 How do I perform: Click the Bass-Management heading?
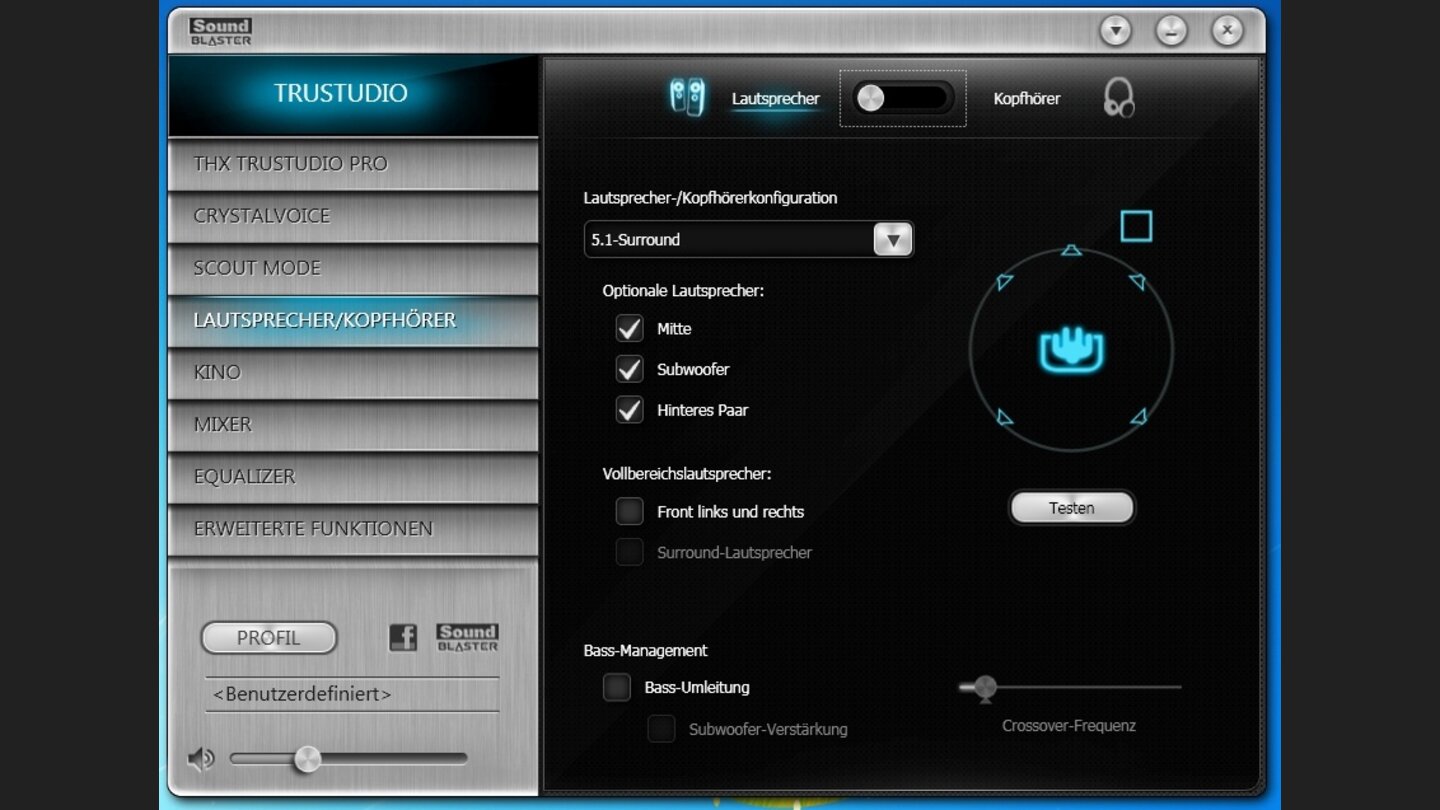(x=646, y=650)
